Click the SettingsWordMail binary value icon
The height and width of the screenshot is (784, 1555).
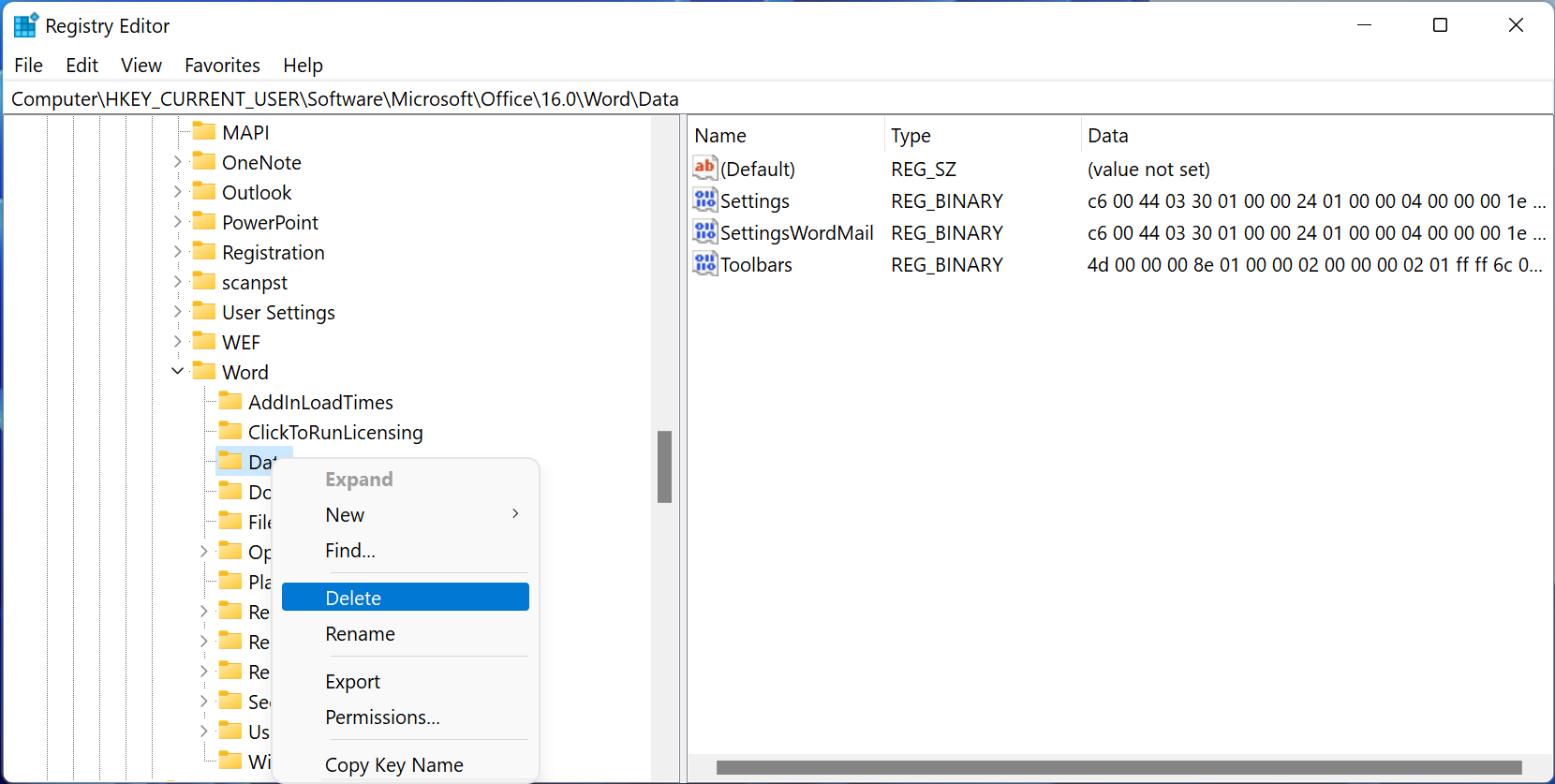pyautogui.click(x=705, y=231)
